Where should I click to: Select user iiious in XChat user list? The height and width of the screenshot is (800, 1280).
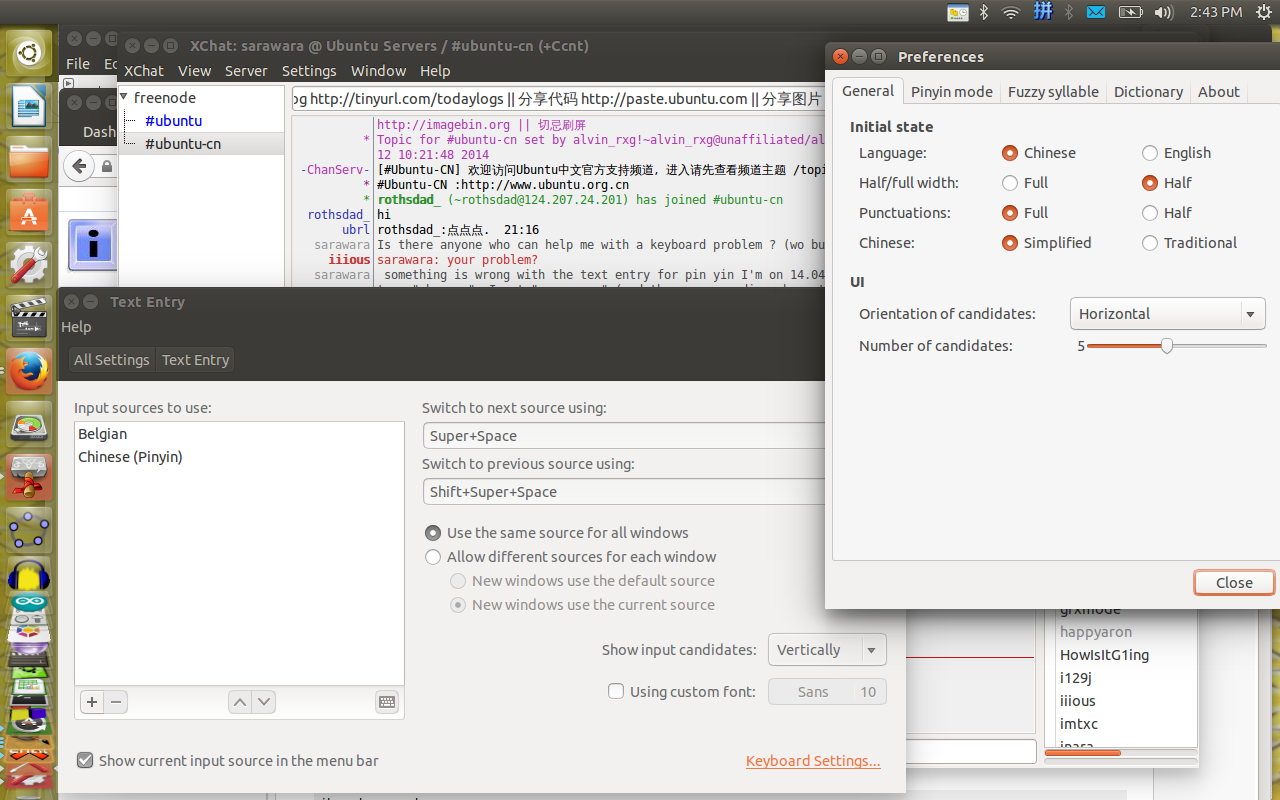[1078, 701]
